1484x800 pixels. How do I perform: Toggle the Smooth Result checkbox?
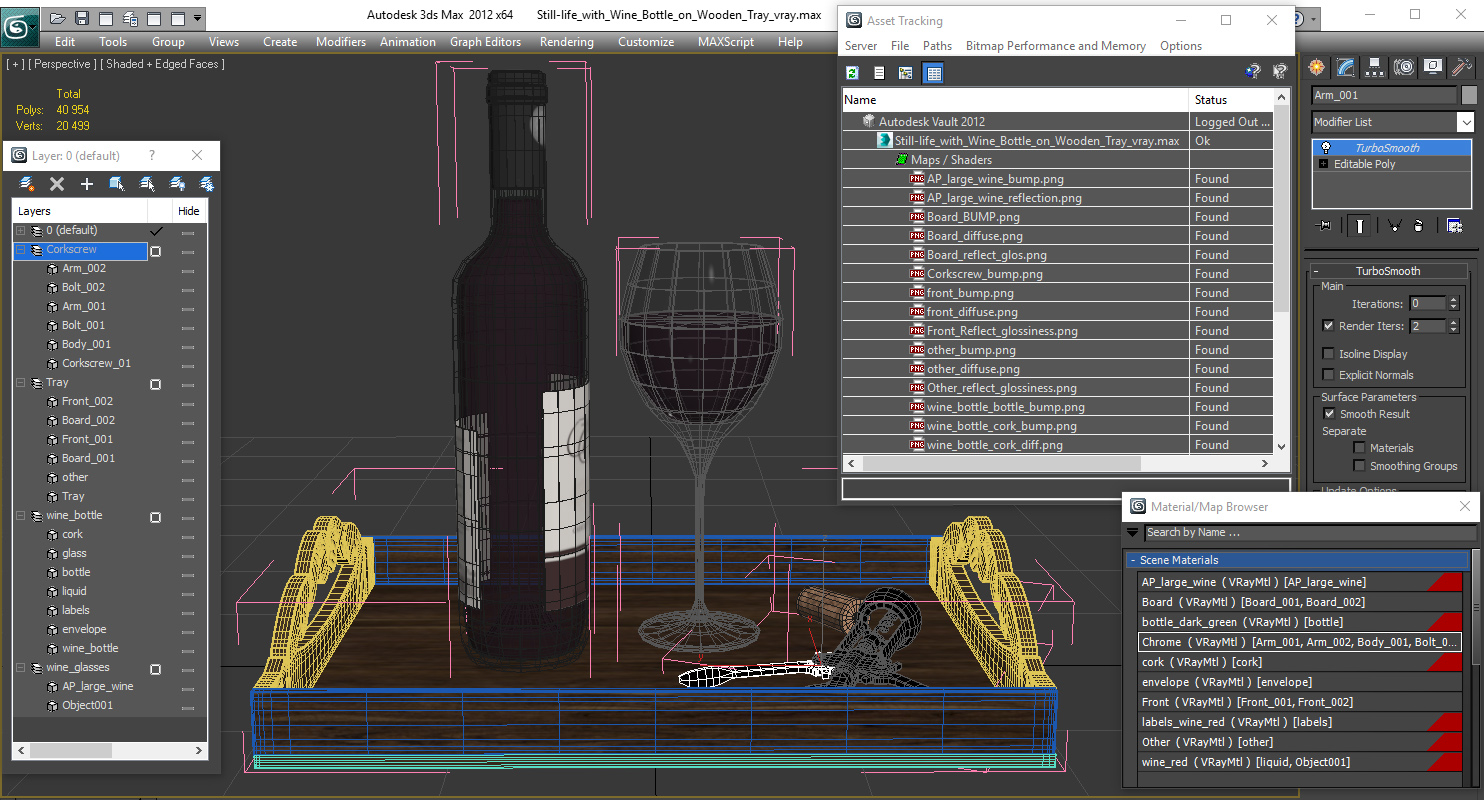pos(1329,414)
